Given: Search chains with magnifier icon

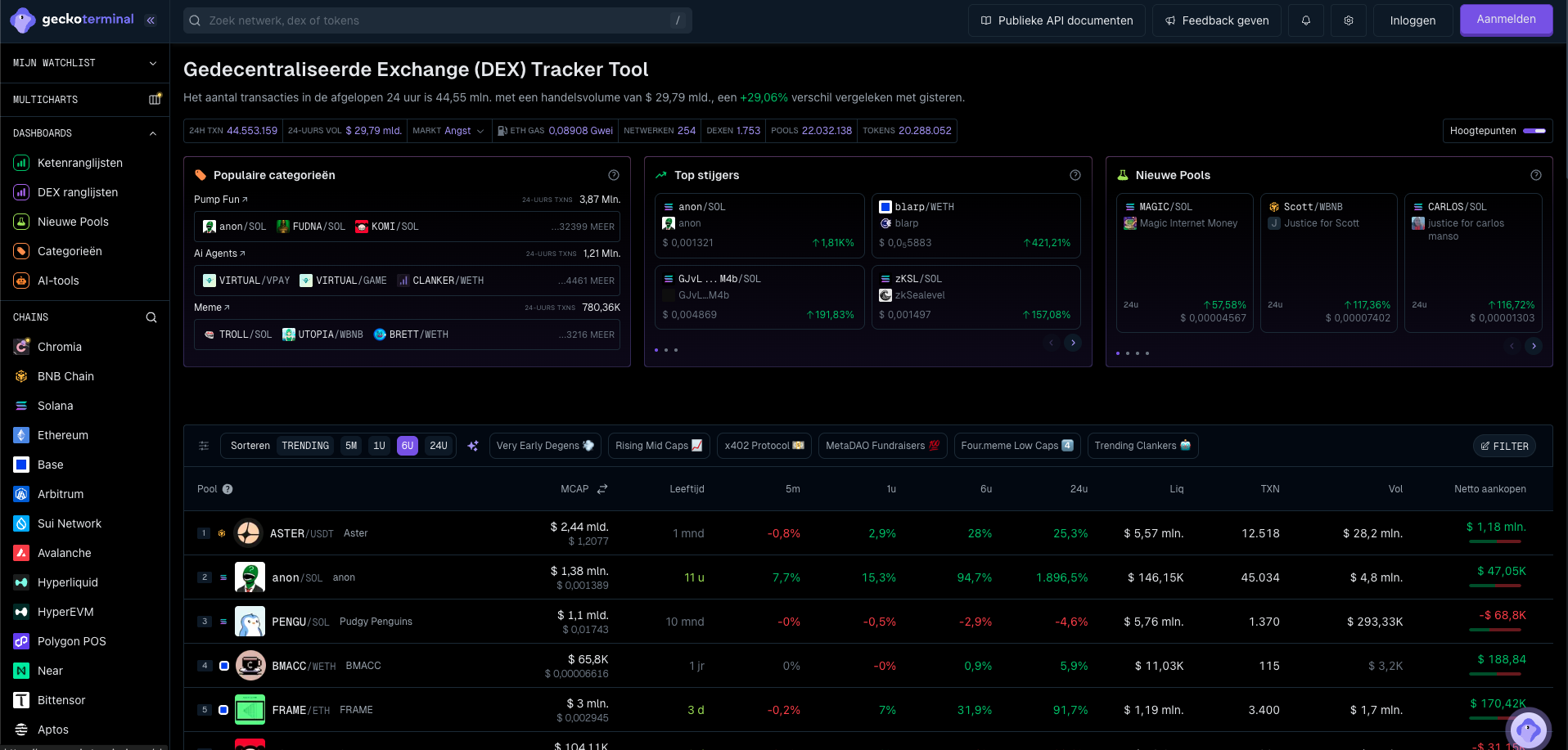Looking at the screenshot, I should pyautogui.click(x=151, y=317).
